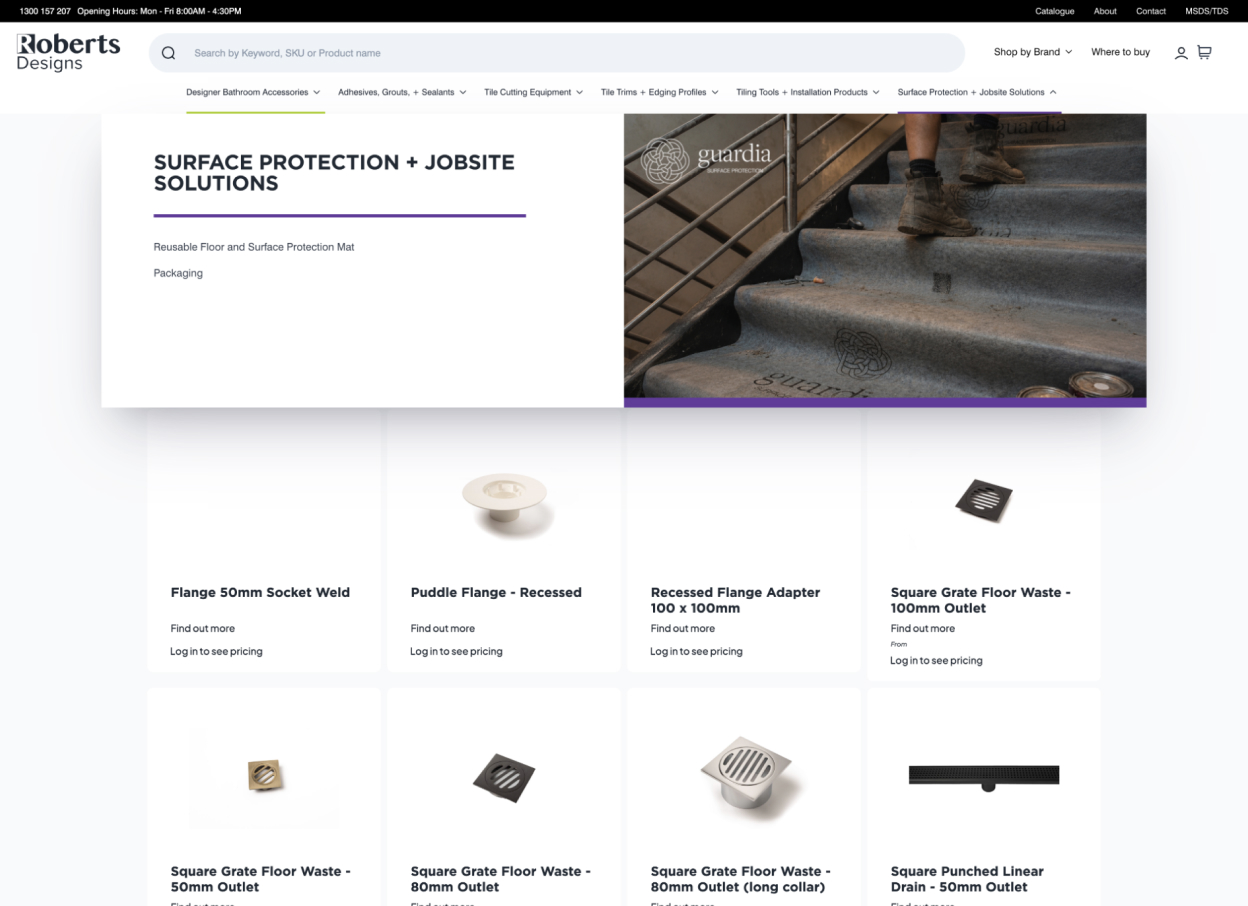Collapse Surface Protection + Jobsite Solutions menu
Image resolution: width=1248 pixels, height=906 pixels.
pyautogui.click(x=977, y=92)
